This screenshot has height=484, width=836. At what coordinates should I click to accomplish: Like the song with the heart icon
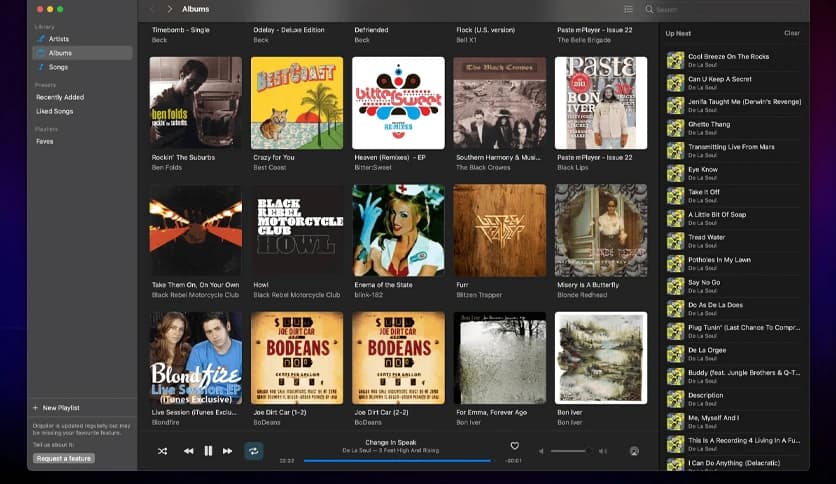pyautogui.click(x=515, y=446)
